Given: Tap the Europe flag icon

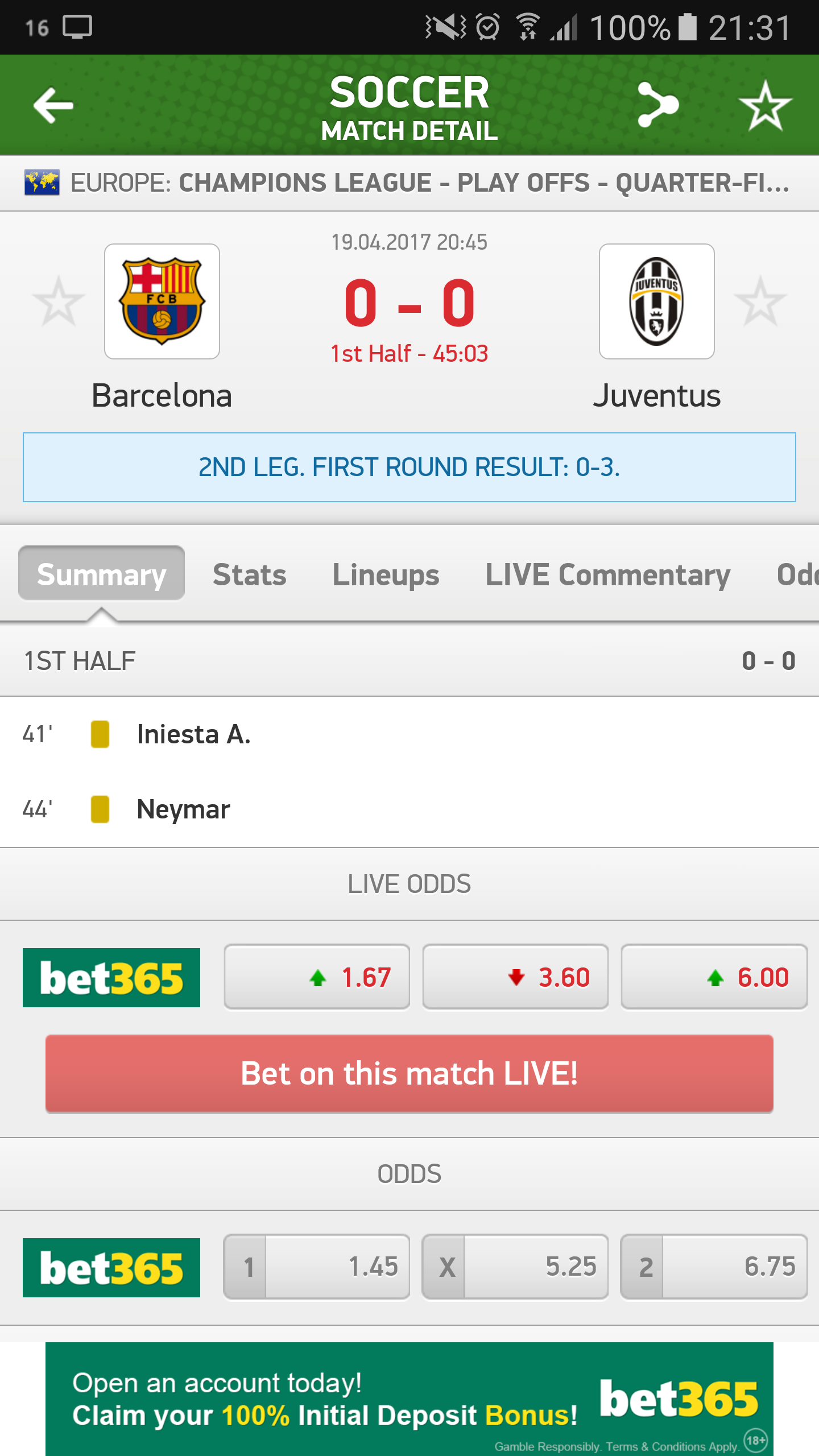Looking at the screenshot, I should point(42,183).
